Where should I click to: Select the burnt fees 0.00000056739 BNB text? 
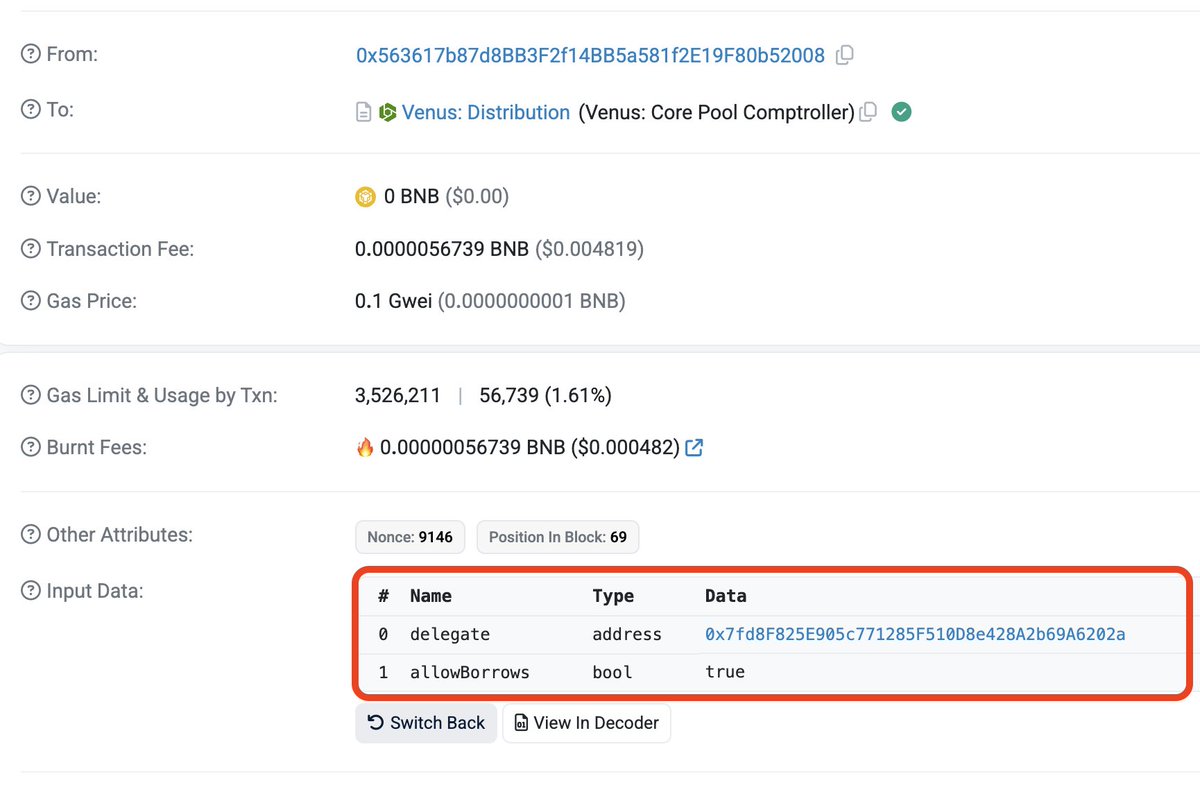pos(473,447)
